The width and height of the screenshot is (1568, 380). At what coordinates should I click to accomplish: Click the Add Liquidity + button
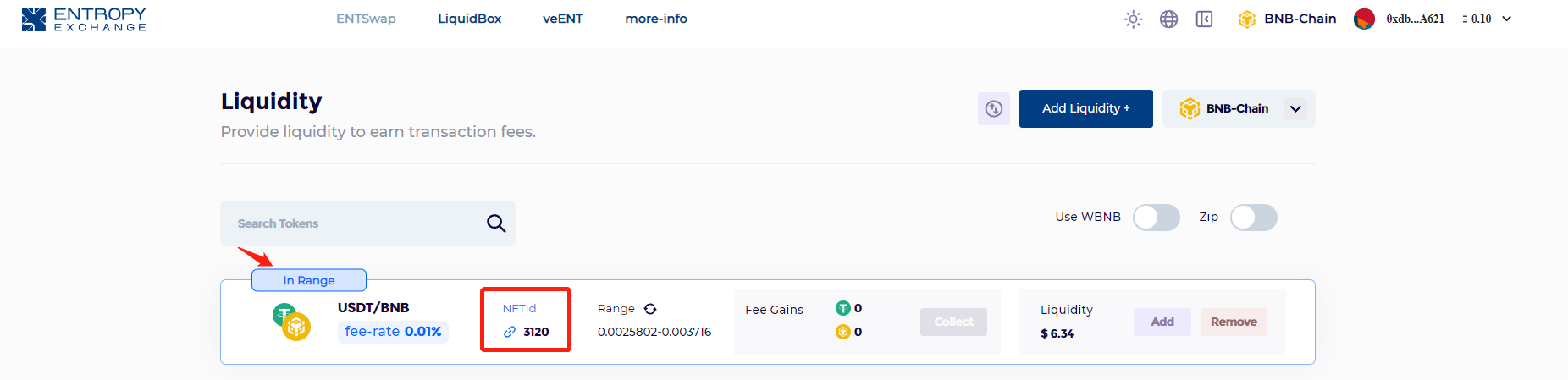point(1086,108)
